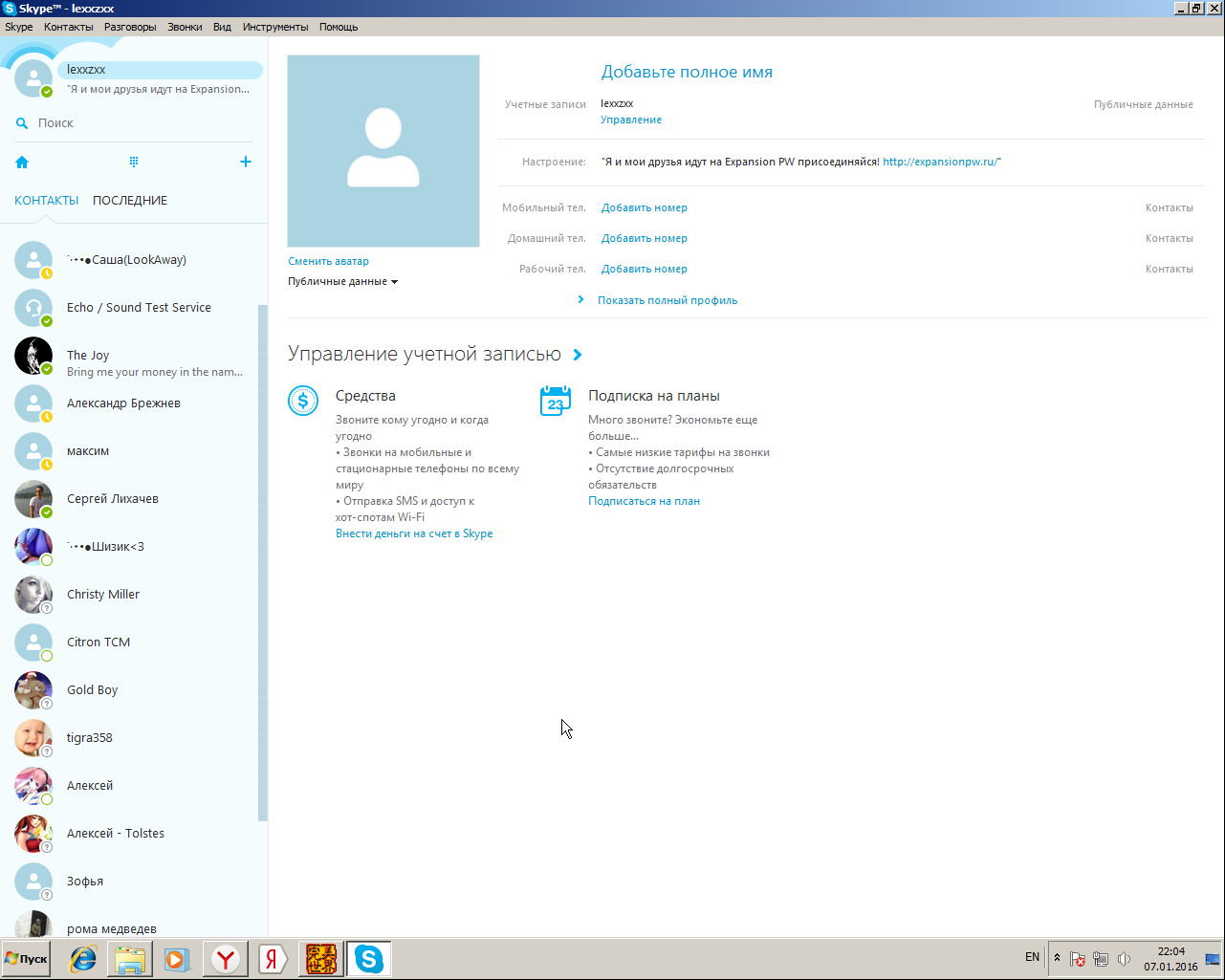Open the Разговоры menu
1225x980 pixels.
pyautogui.click(x=130, y=27)
